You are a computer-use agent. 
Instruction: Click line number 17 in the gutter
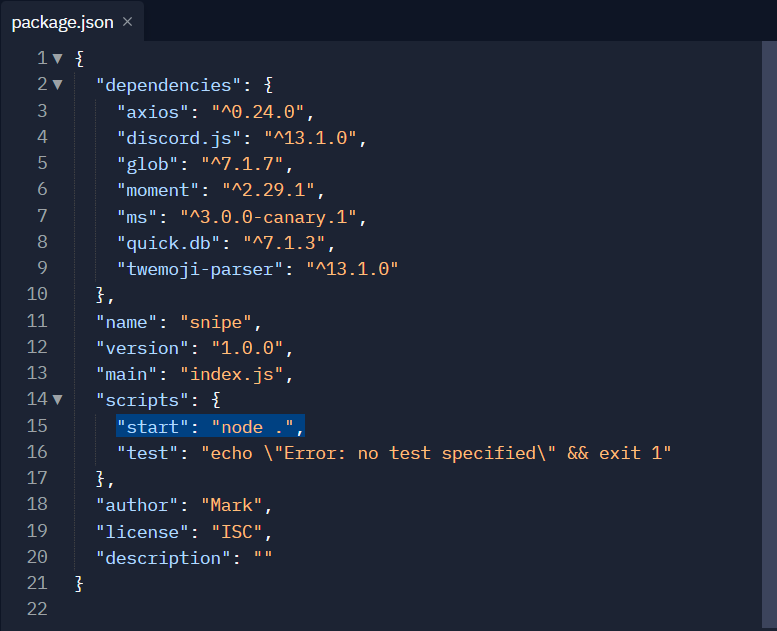(37, 478)
